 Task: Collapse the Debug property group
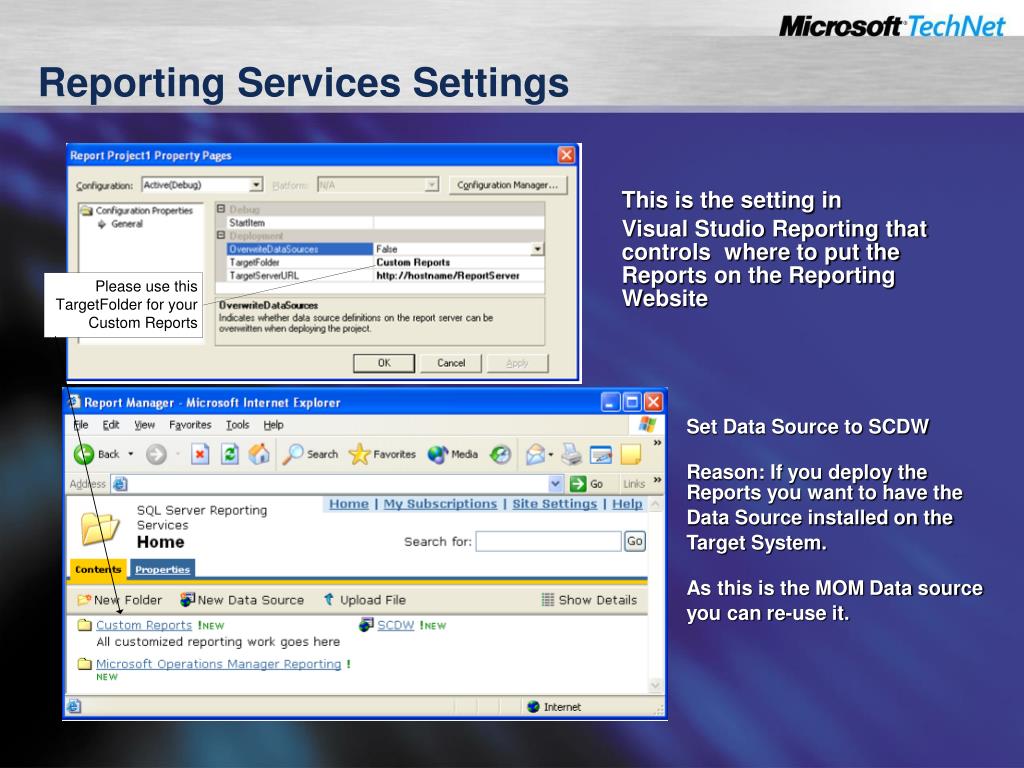(x=221, y=209)
